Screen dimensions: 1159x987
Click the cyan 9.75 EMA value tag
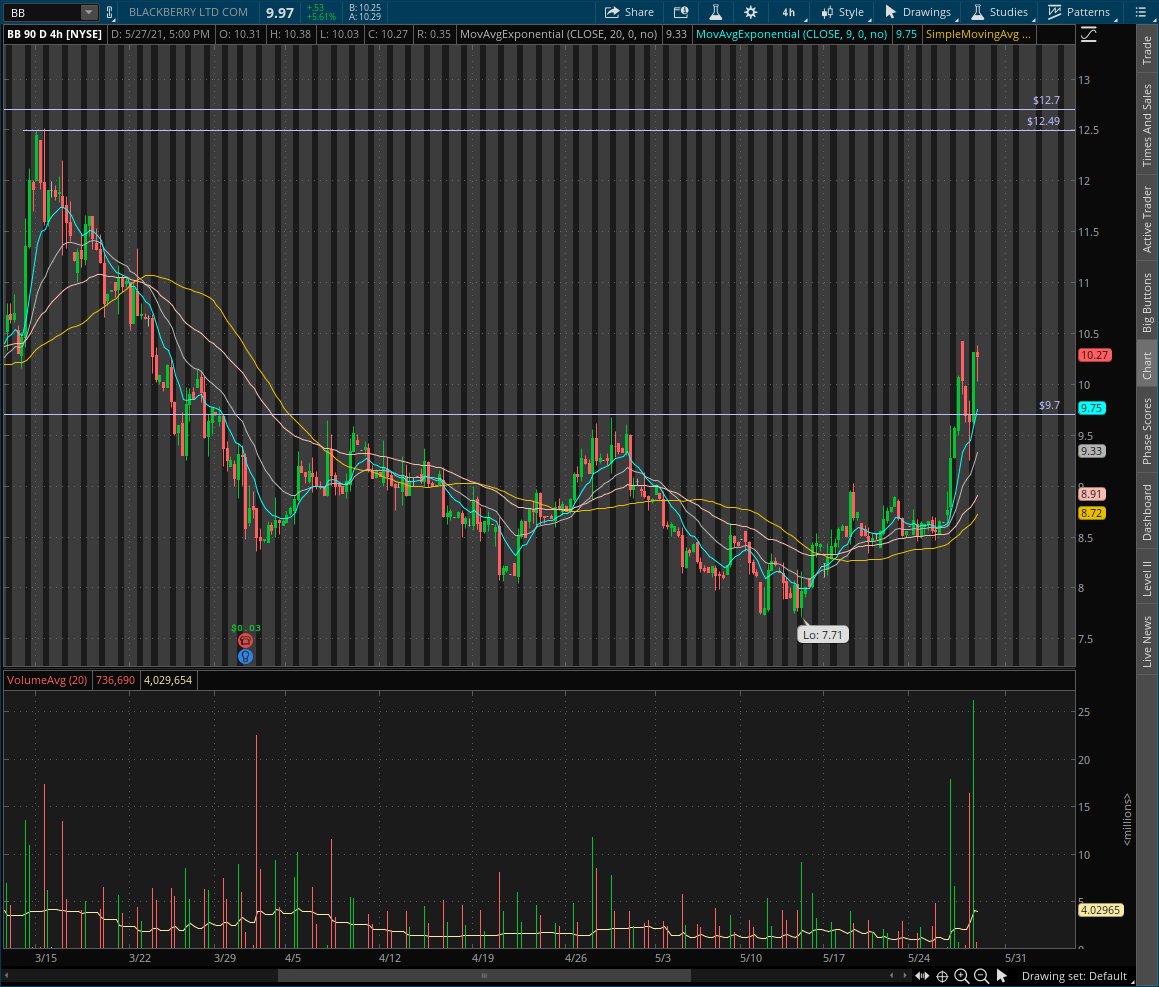[1092, 408]
